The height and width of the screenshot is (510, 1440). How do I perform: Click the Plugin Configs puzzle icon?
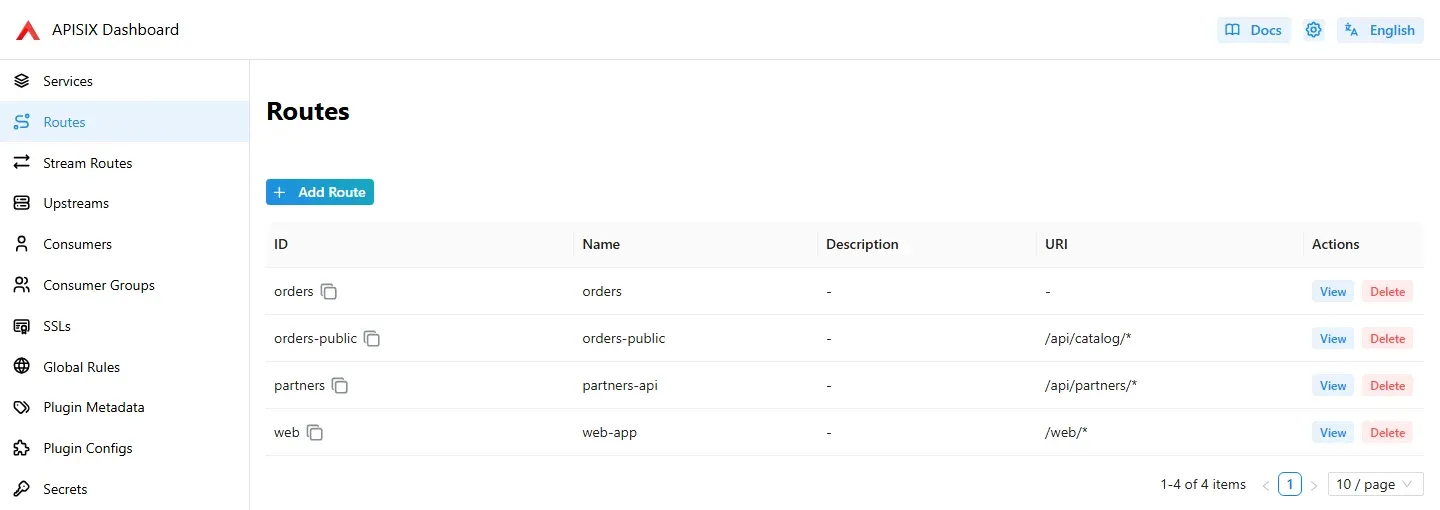tap(22, 448)
